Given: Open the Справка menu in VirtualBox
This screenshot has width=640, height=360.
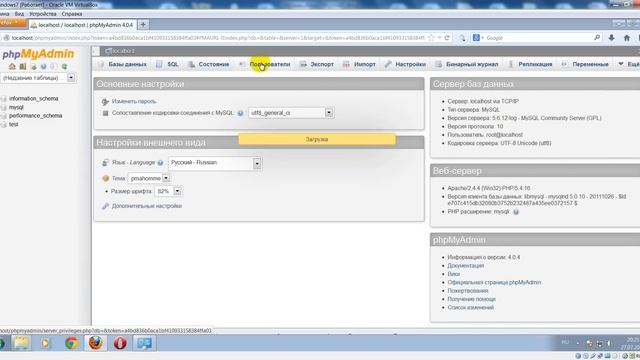Looking at the screenshot, I should click(x=72, y=14).
